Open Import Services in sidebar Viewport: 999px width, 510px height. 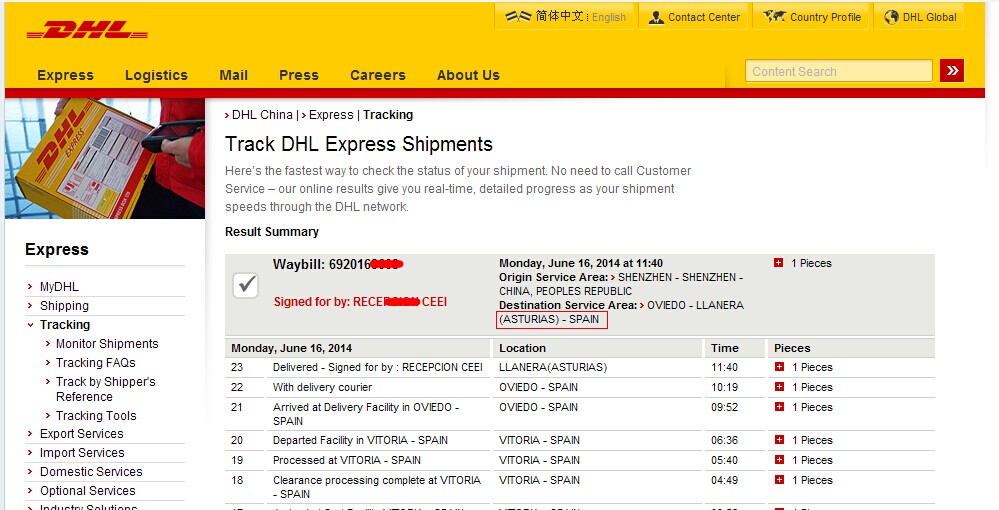tap(82, 453)
